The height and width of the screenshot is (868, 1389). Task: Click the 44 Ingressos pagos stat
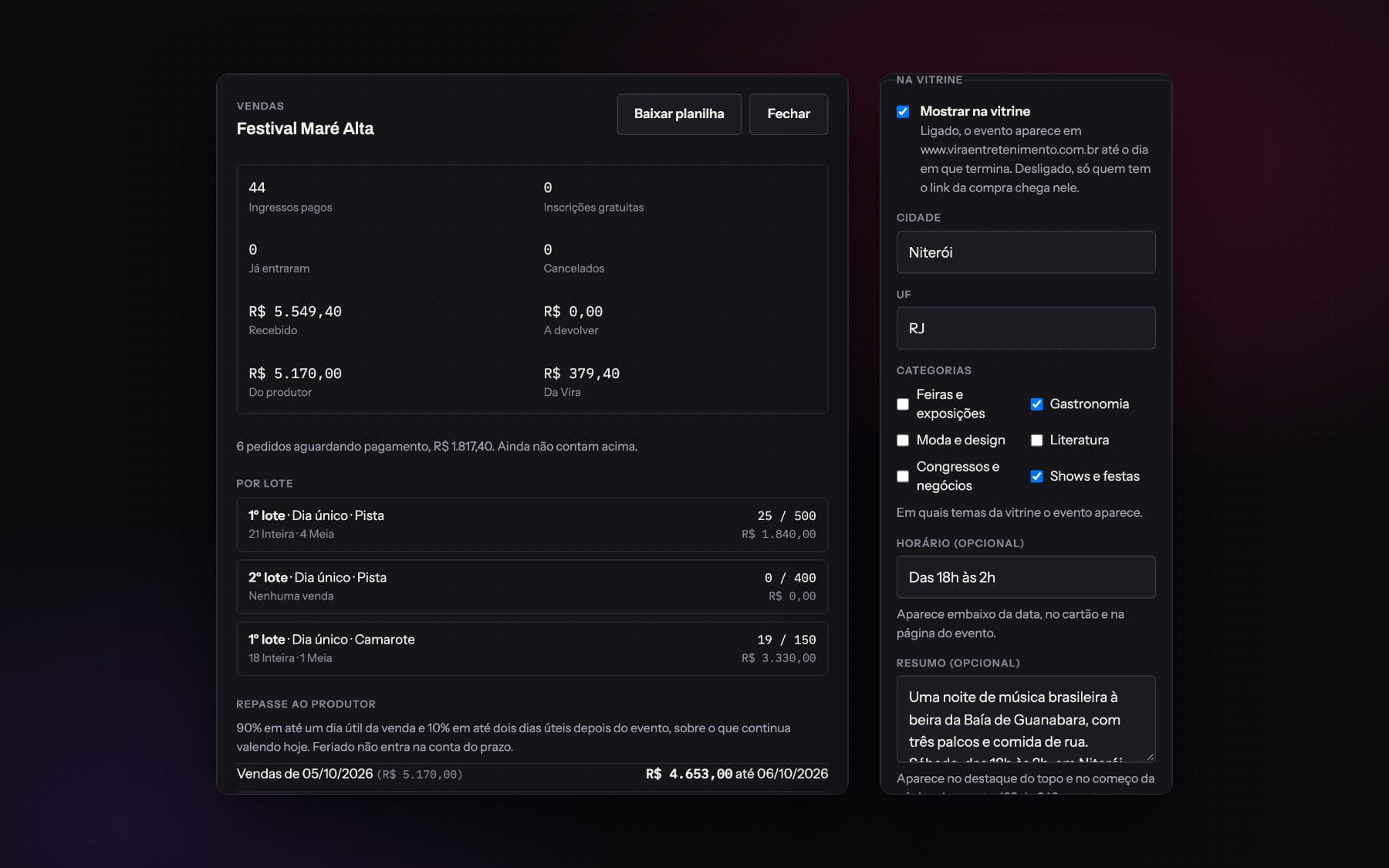(290, 197)
